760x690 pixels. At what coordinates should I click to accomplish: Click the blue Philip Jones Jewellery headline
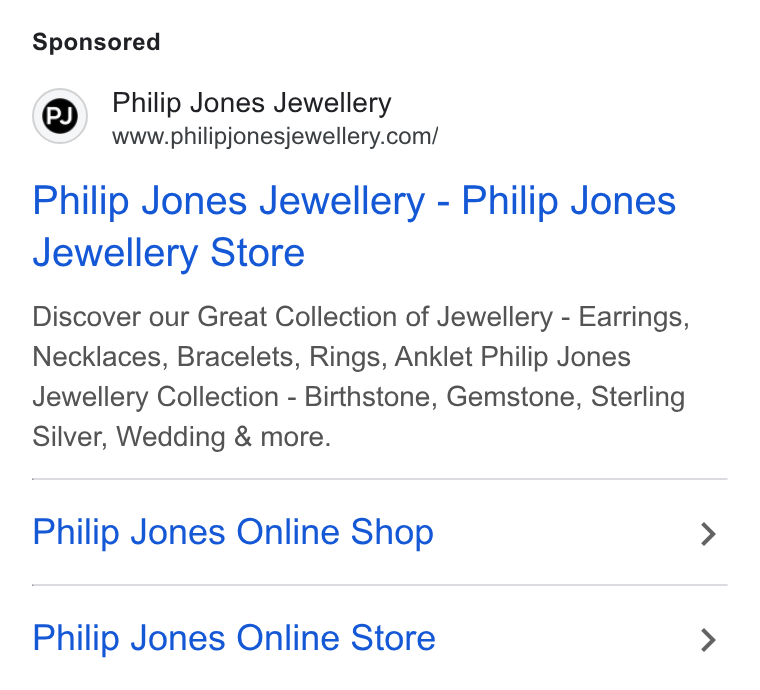[x=354, y=227]
